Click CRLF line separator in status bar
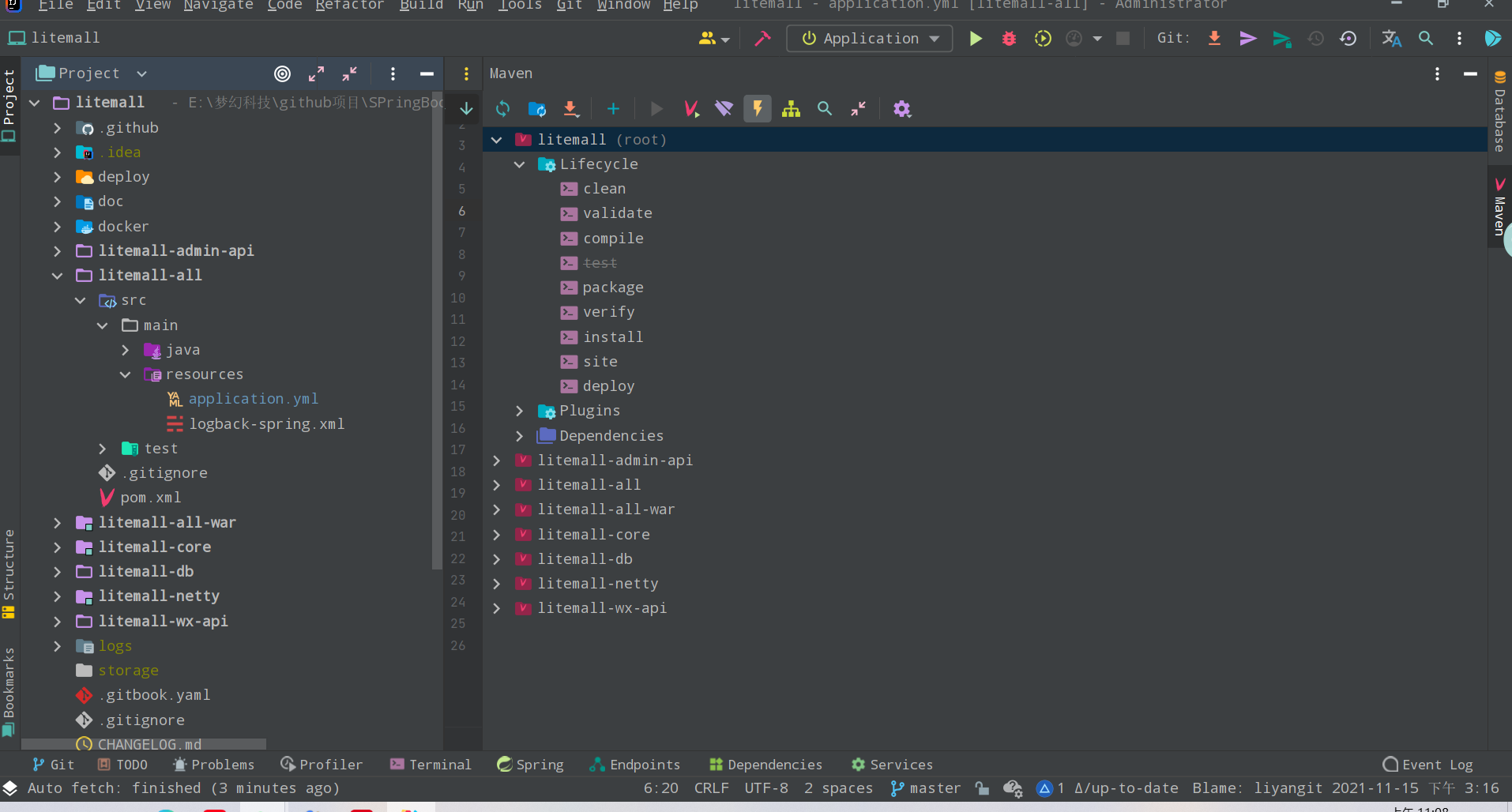Screen dimensions: 1512x812 [x=711, y=788]
